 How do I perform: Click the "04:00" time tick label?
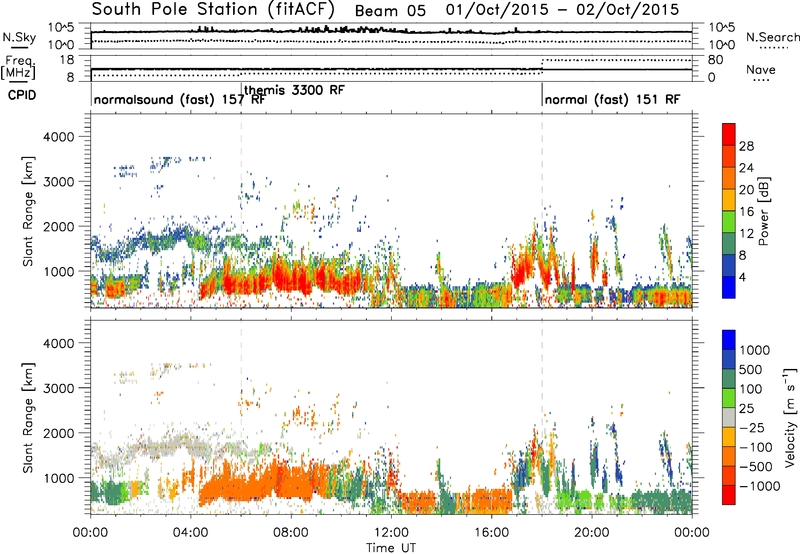[x=190, y=533]
